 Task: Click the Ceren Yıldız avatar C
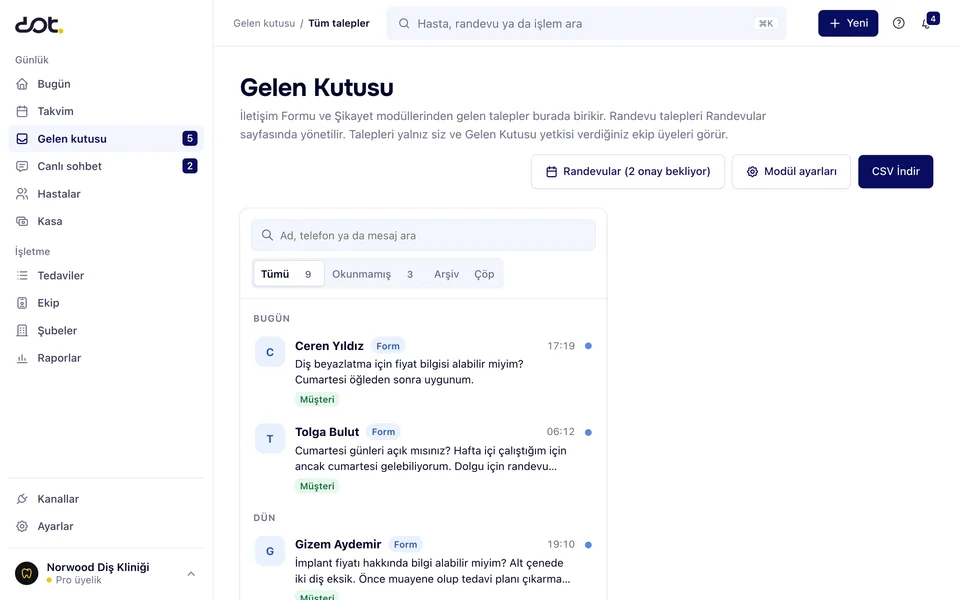point(270,352)
